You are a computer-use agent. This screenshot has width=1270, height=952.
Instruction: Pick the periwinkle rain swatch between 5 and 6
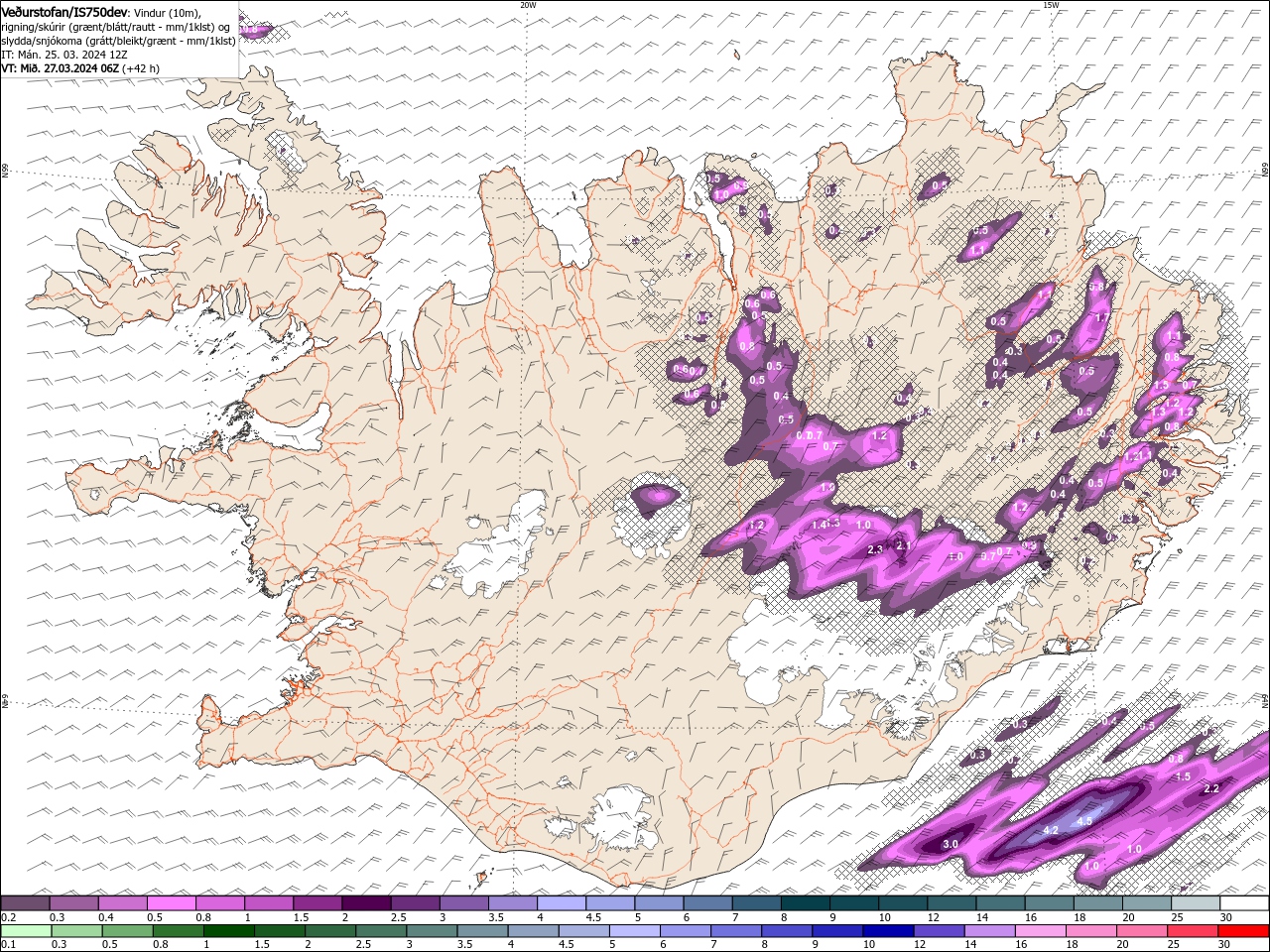pyautogui.click(x=634, y=931)
